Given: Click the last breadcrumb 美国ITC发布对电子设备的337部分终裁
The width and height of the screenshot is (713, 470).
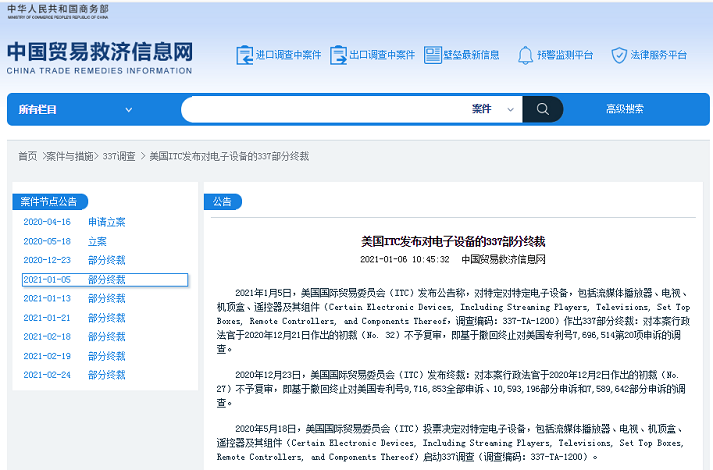Looking at the screenshot, I should 229,156.
